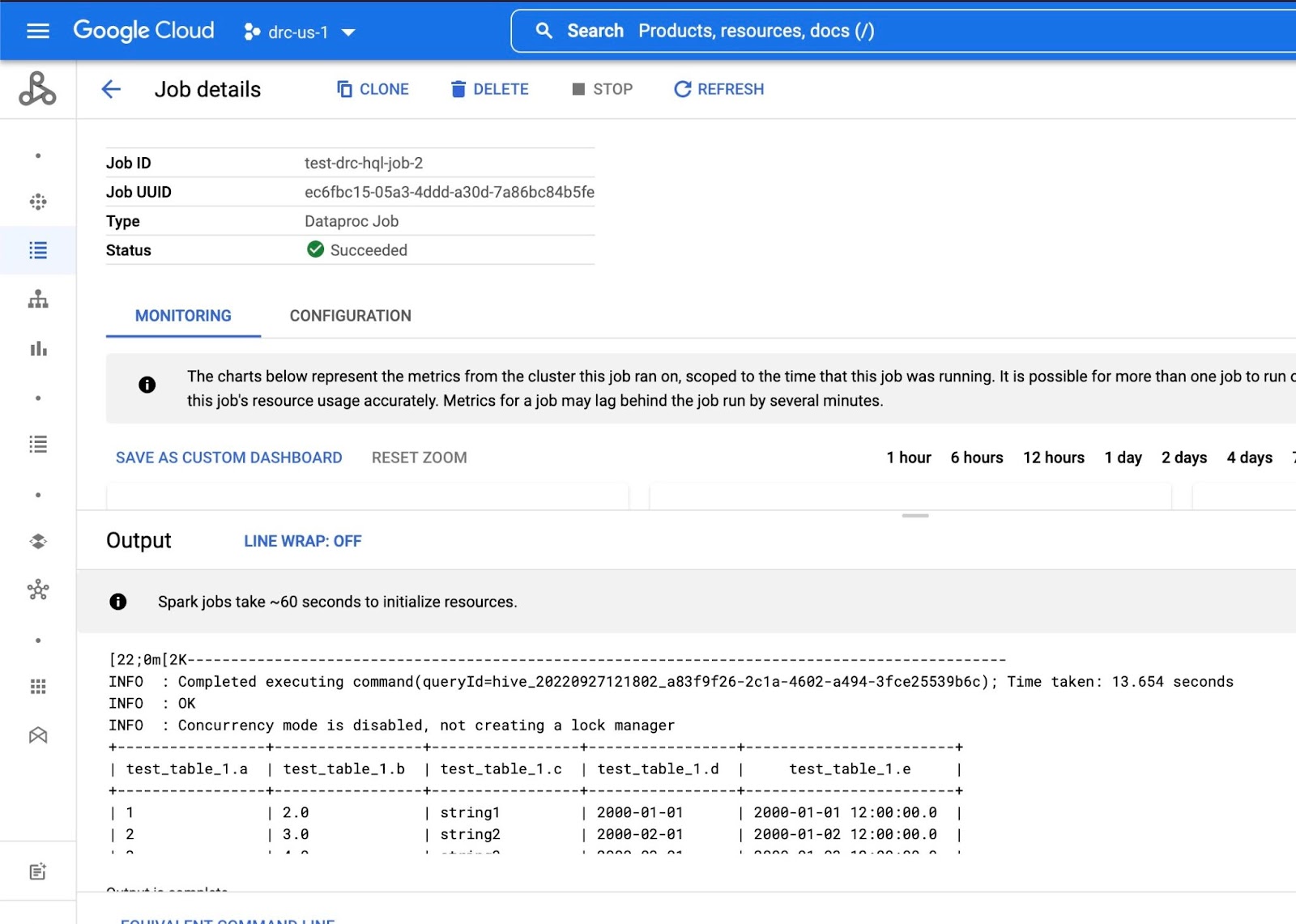
Task: Toggle the LINE WRAP: OFF setting
Action: [302, 541]
